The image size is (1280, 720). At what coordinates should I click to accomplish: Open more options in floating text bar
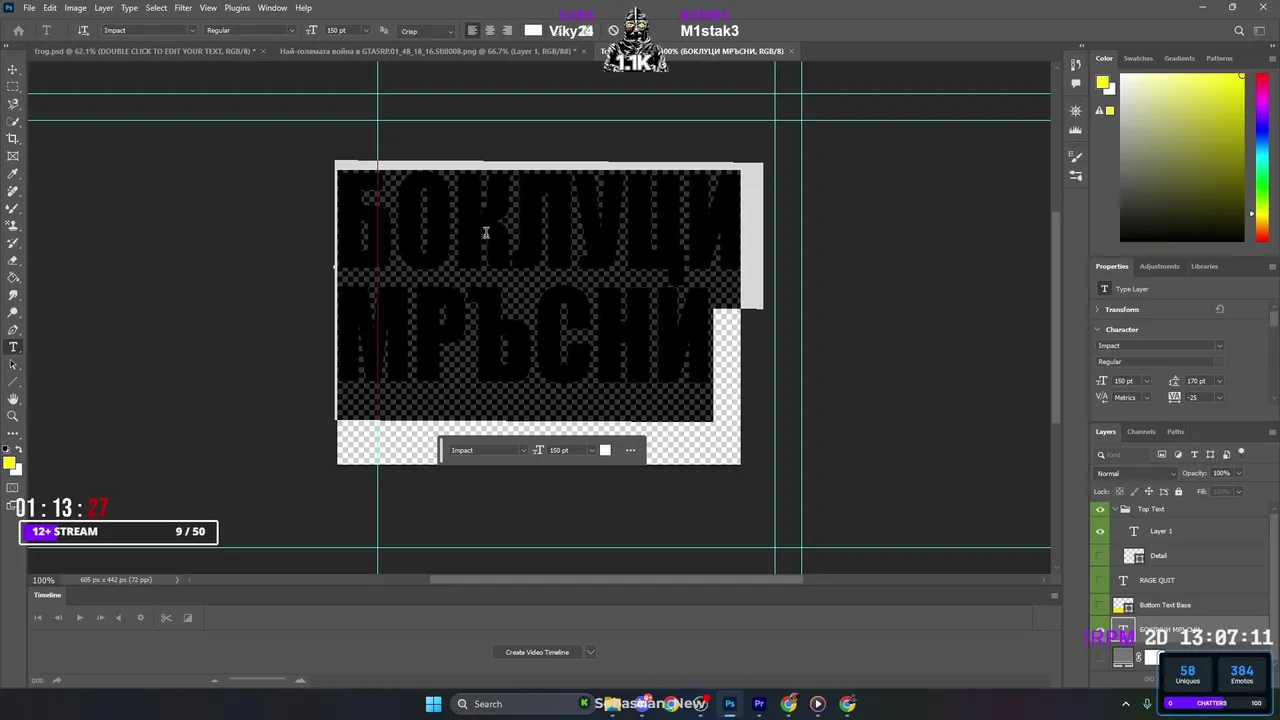pos(630,450)
